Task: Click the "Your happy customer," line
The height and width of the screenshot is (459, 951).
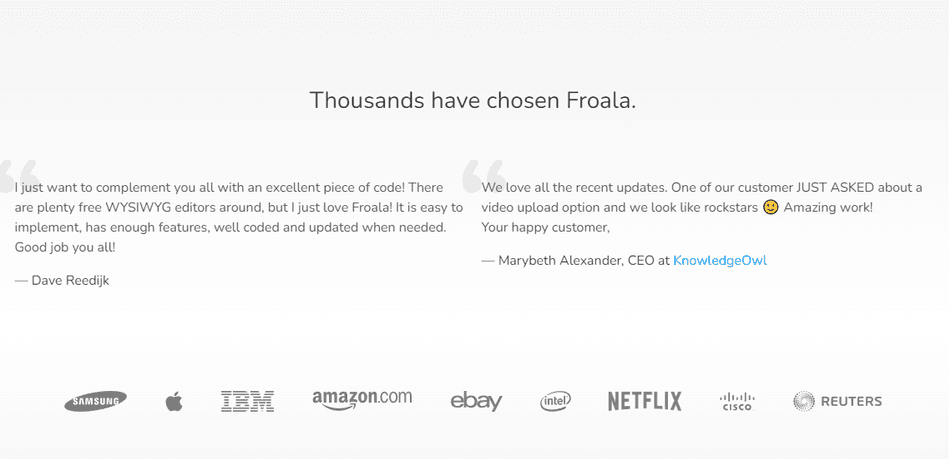Action: (x=545, y=227)
